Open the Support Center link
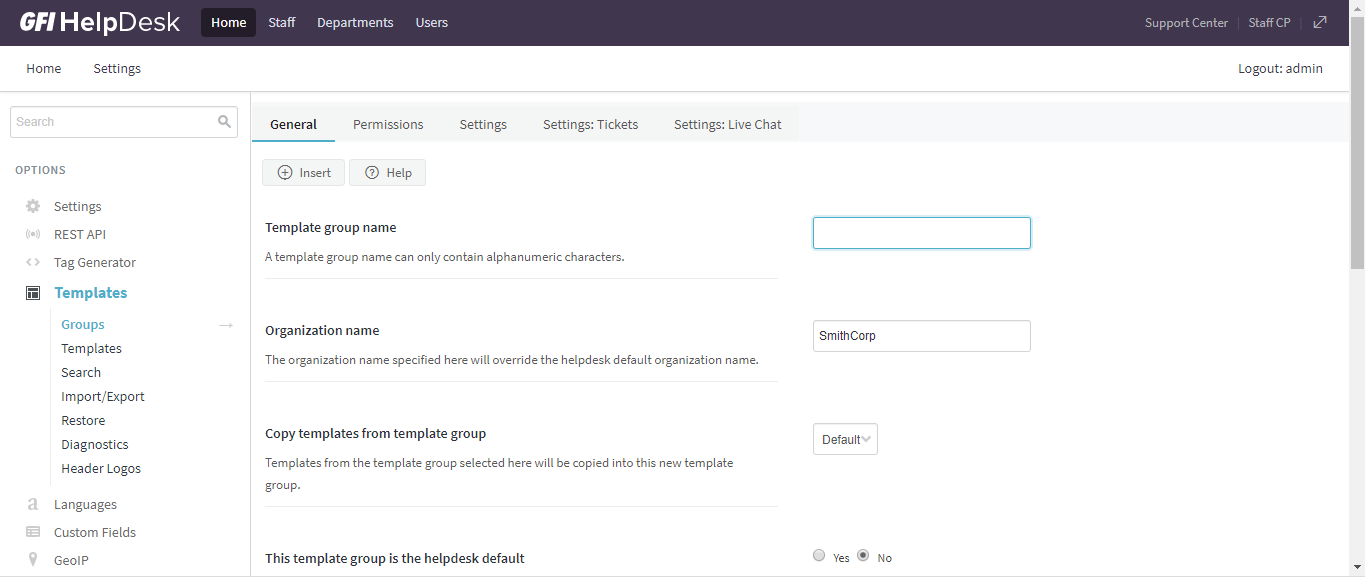Screen dimensions: 1365x582 (x=1186, y=22)
